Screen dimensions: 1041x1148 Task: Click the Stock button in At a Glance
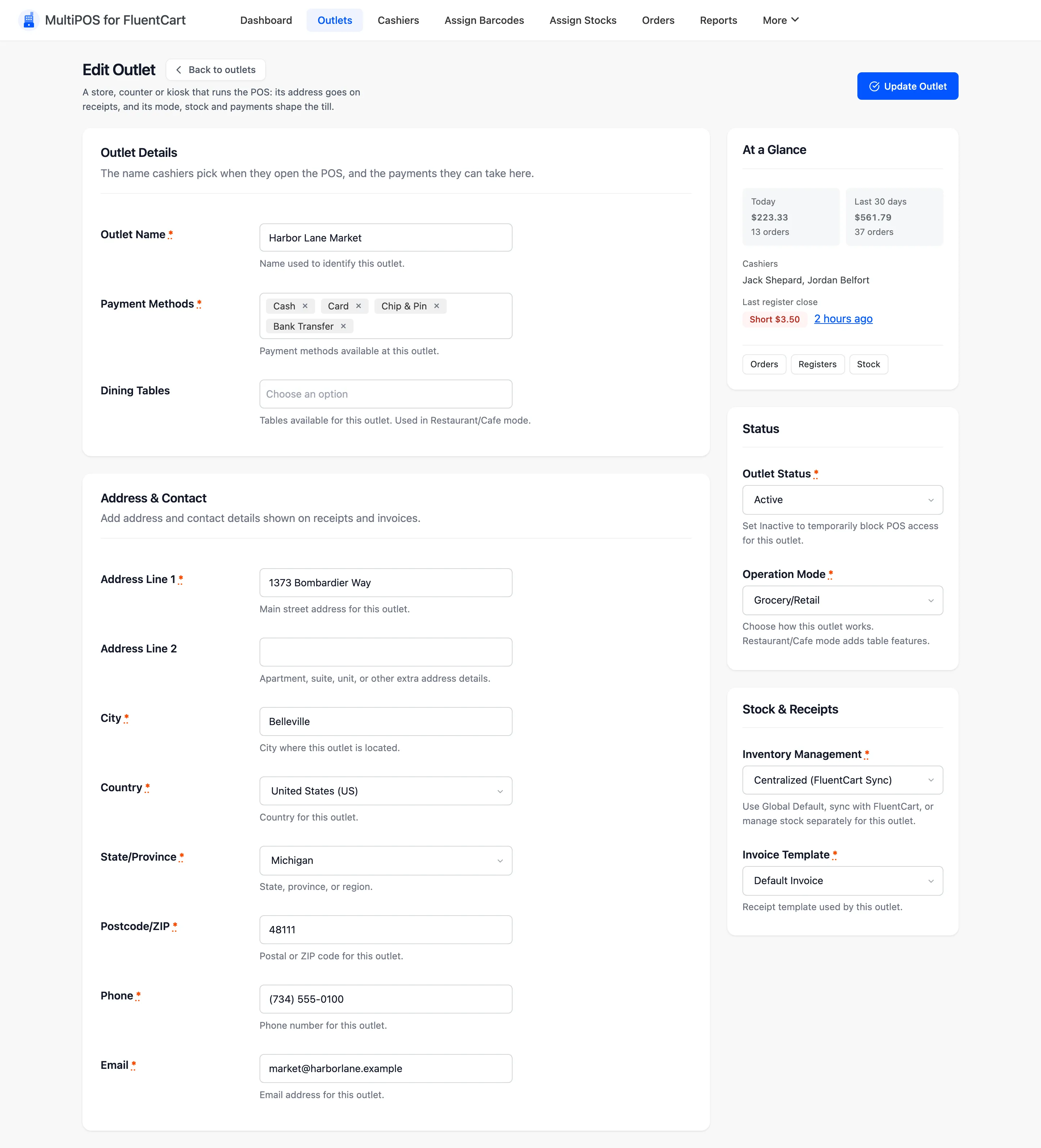(x=868, y=364)
